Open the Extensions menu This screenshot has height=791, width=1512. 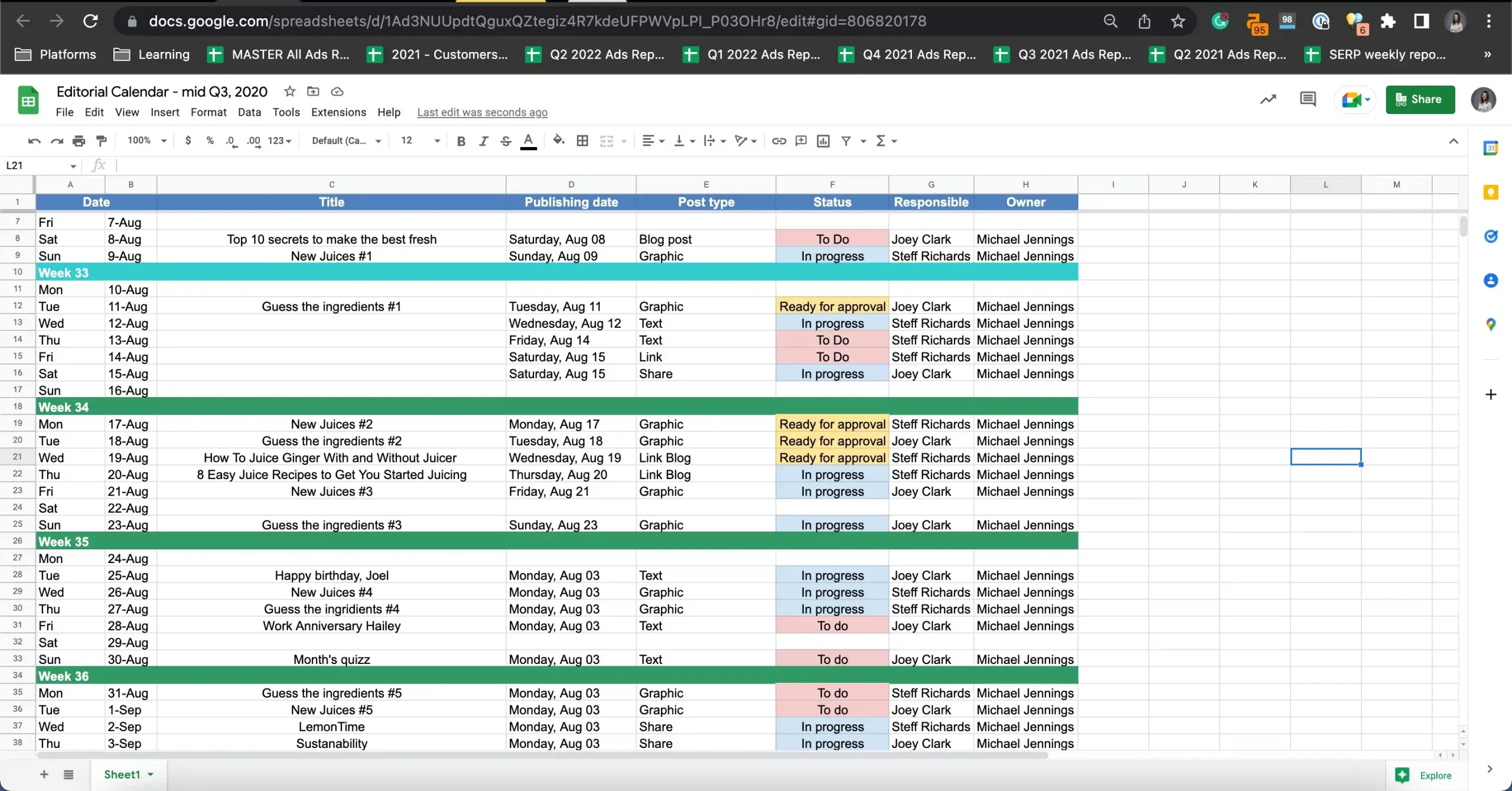339,112
